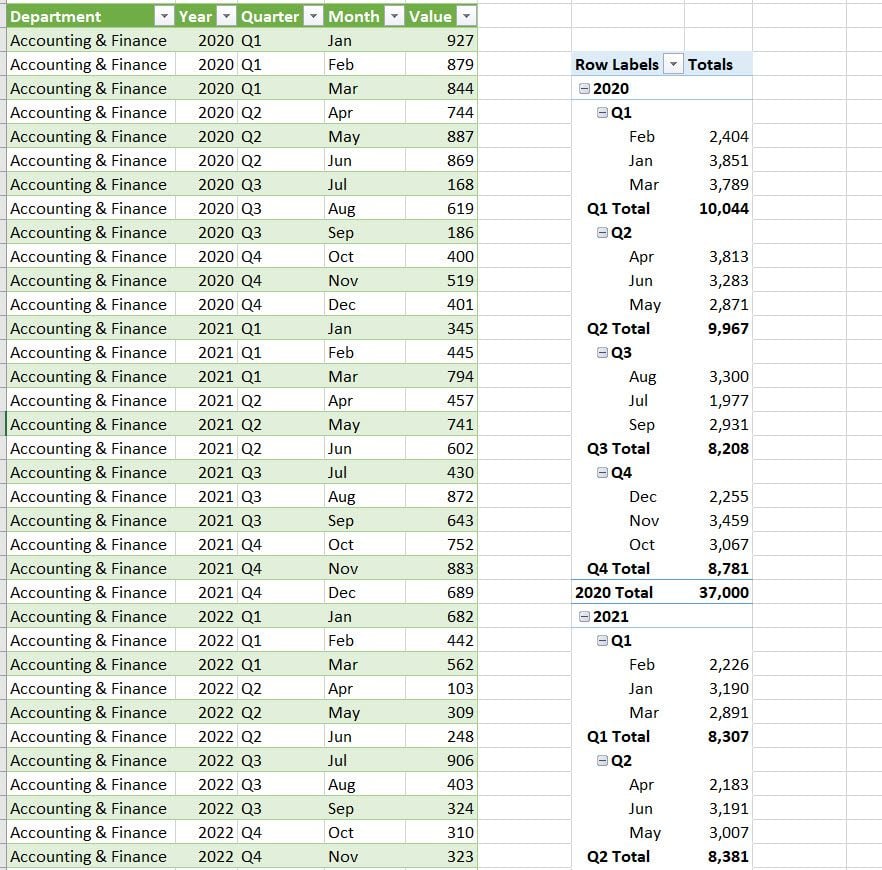Screen dimensions: 882x870
Task: Collapse the Q2 group under 2020
Action: point(602,232)
